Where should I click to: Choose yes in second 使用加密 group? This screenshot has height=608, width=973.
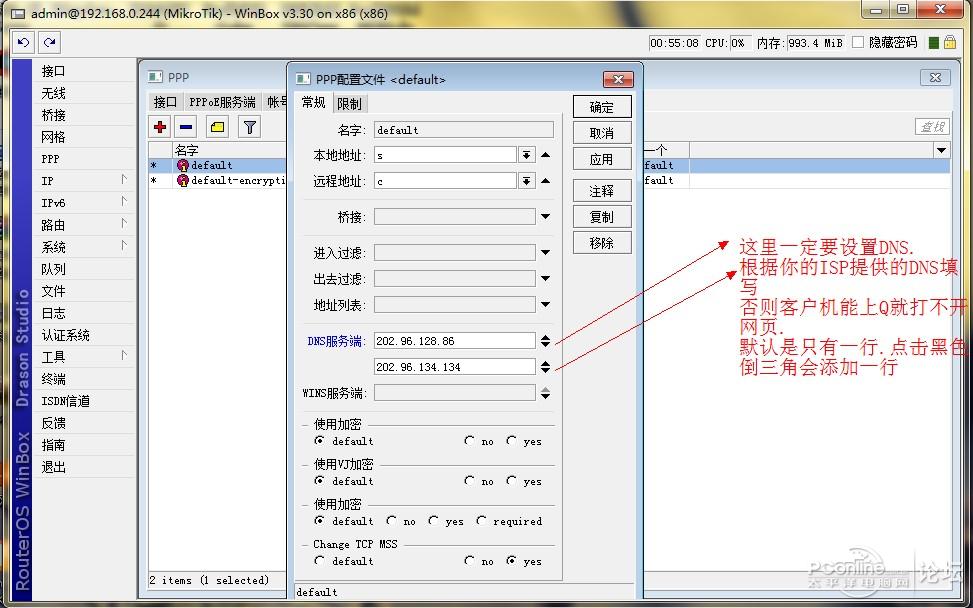coord(433,521)
